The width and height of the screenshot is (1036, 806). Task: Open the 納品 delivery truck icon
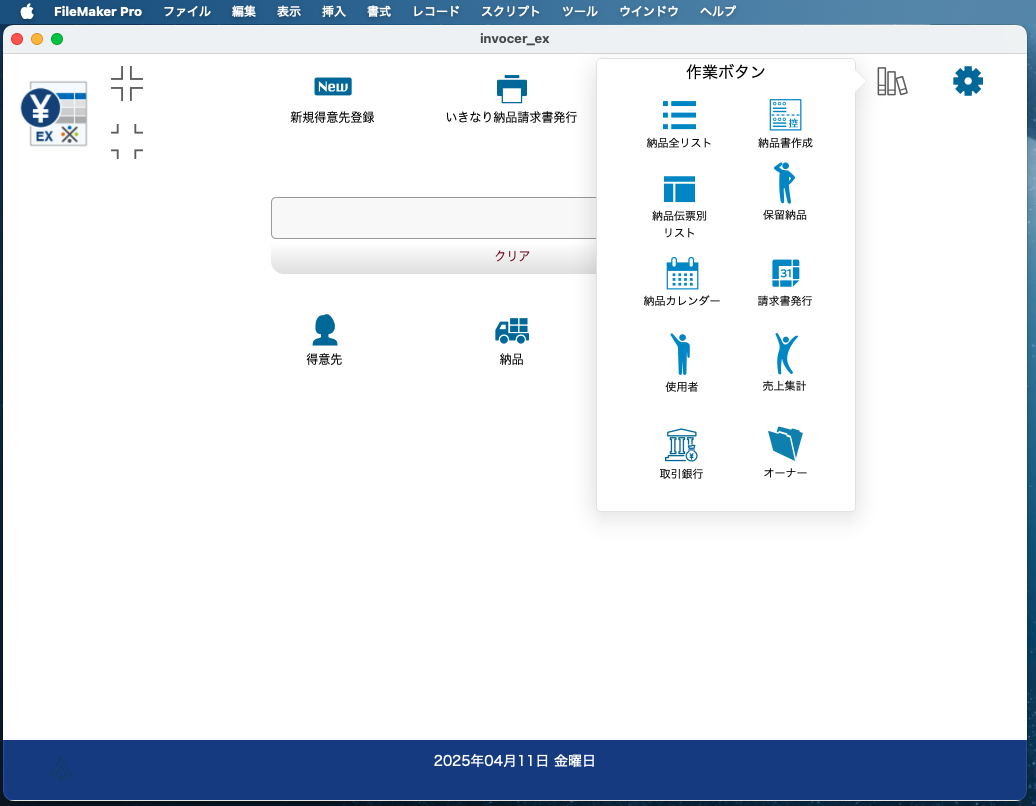pyautogui.click(x=511, y=330)
